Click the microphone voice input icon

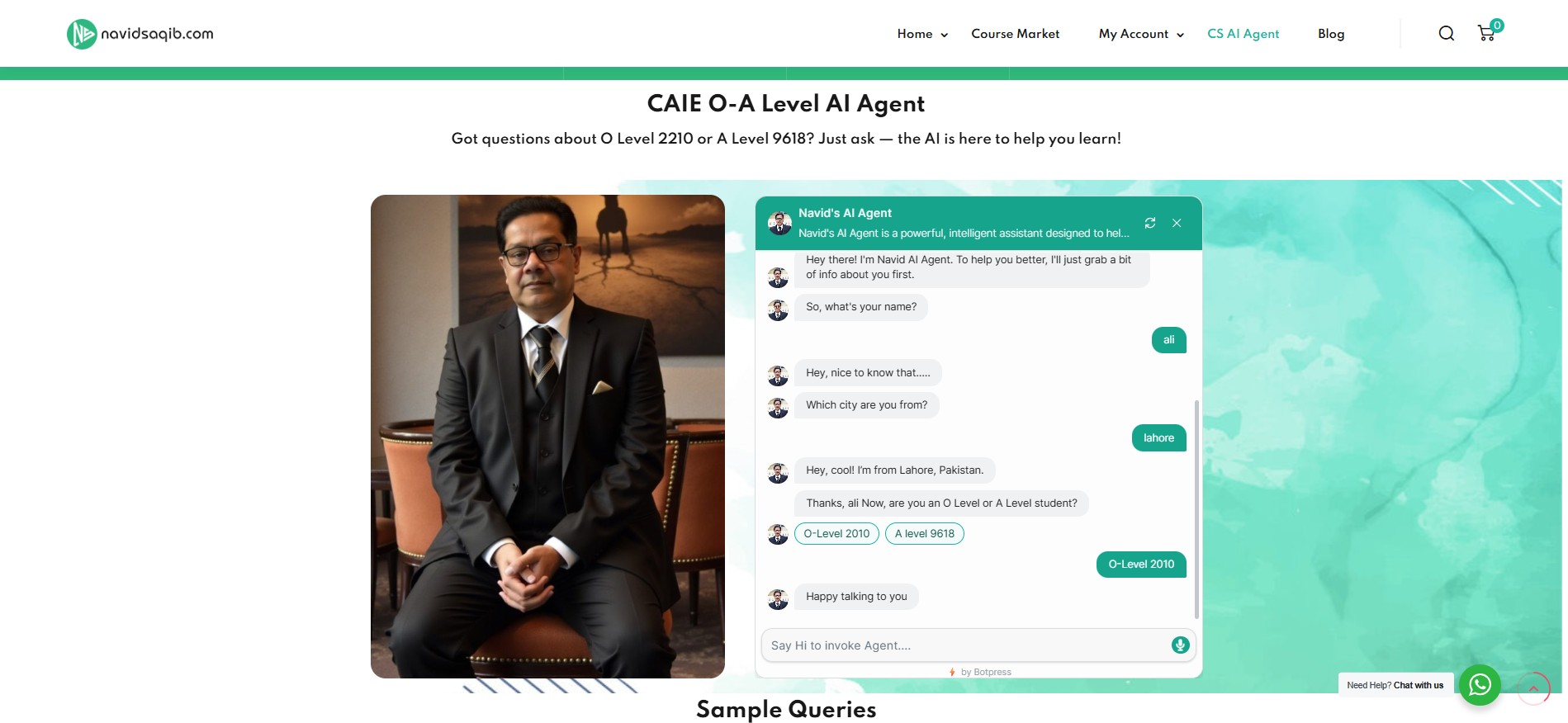[x=1180, y=645]
